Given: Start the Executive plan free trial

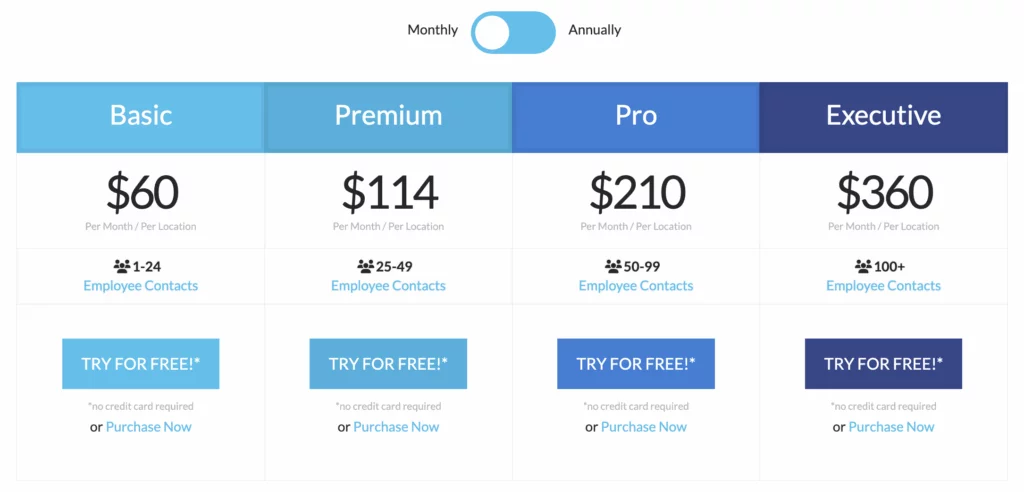Looking at the screenshot, I should pos(883,364).
